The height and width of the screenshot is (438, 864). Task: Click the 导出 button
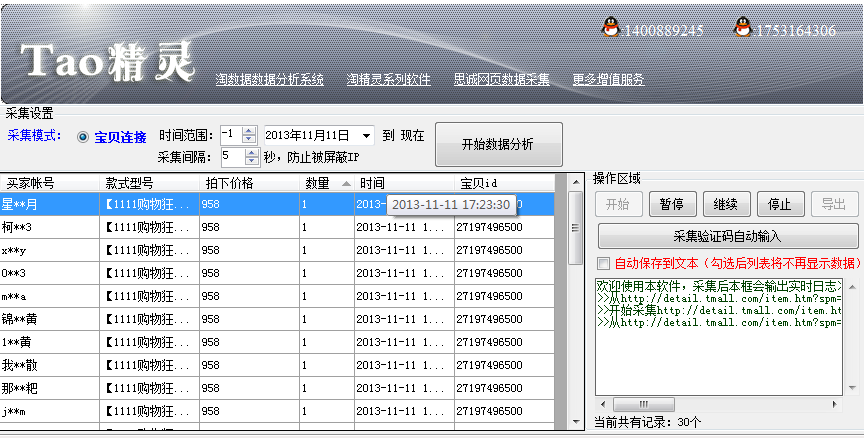834,204
